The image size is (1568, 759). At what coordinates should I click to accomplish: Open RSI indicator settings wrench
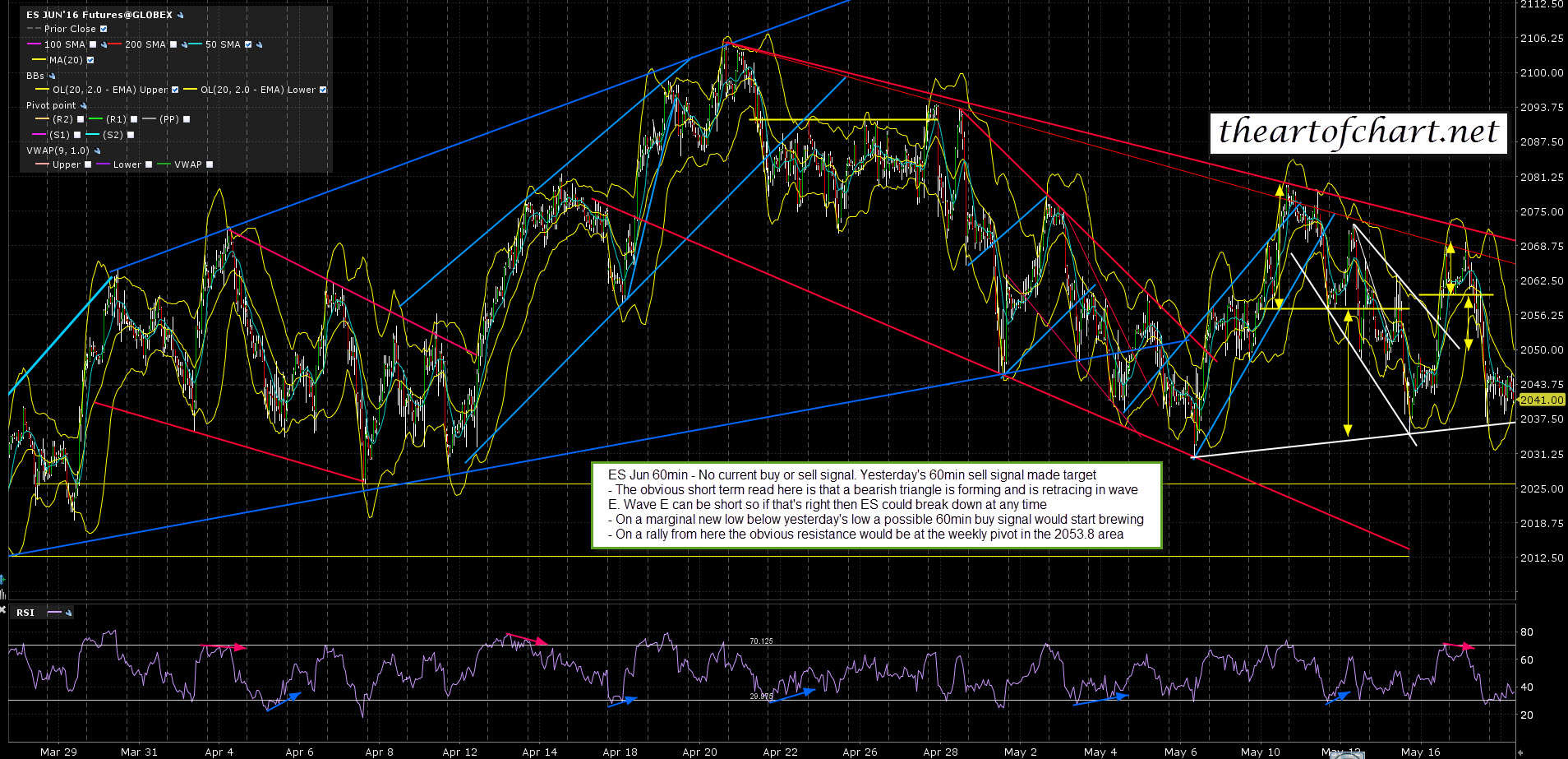(x=68, y=613)
